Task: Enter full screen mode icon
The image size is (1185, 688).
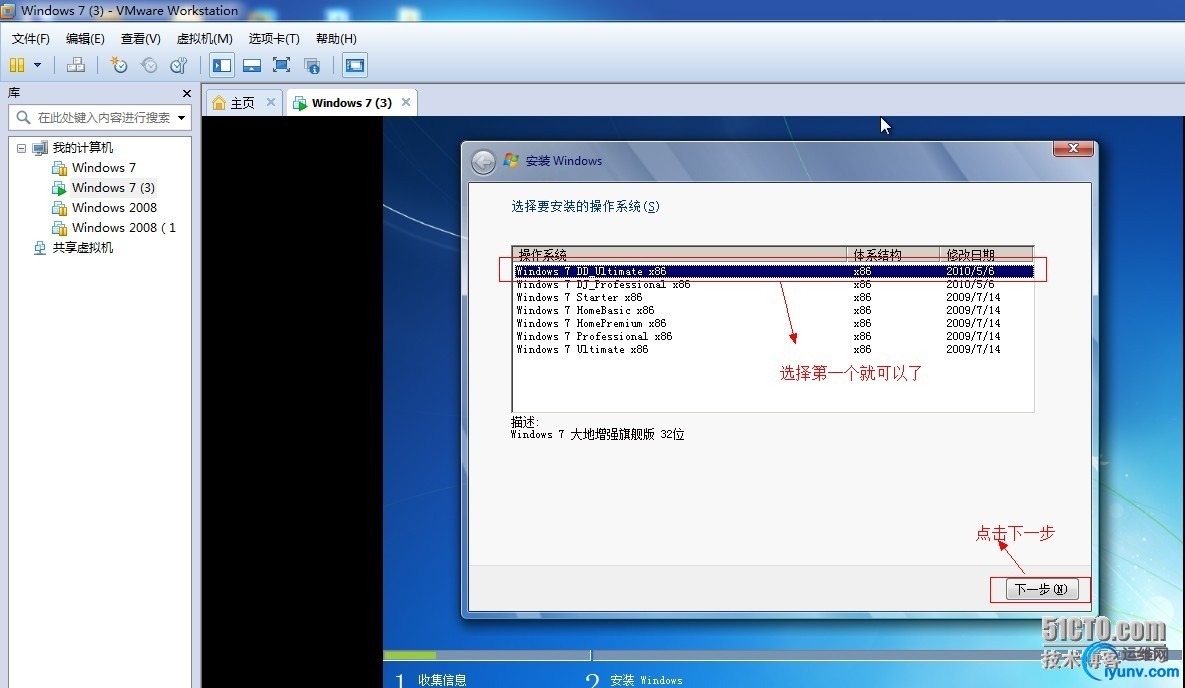Action: point(281,65)
